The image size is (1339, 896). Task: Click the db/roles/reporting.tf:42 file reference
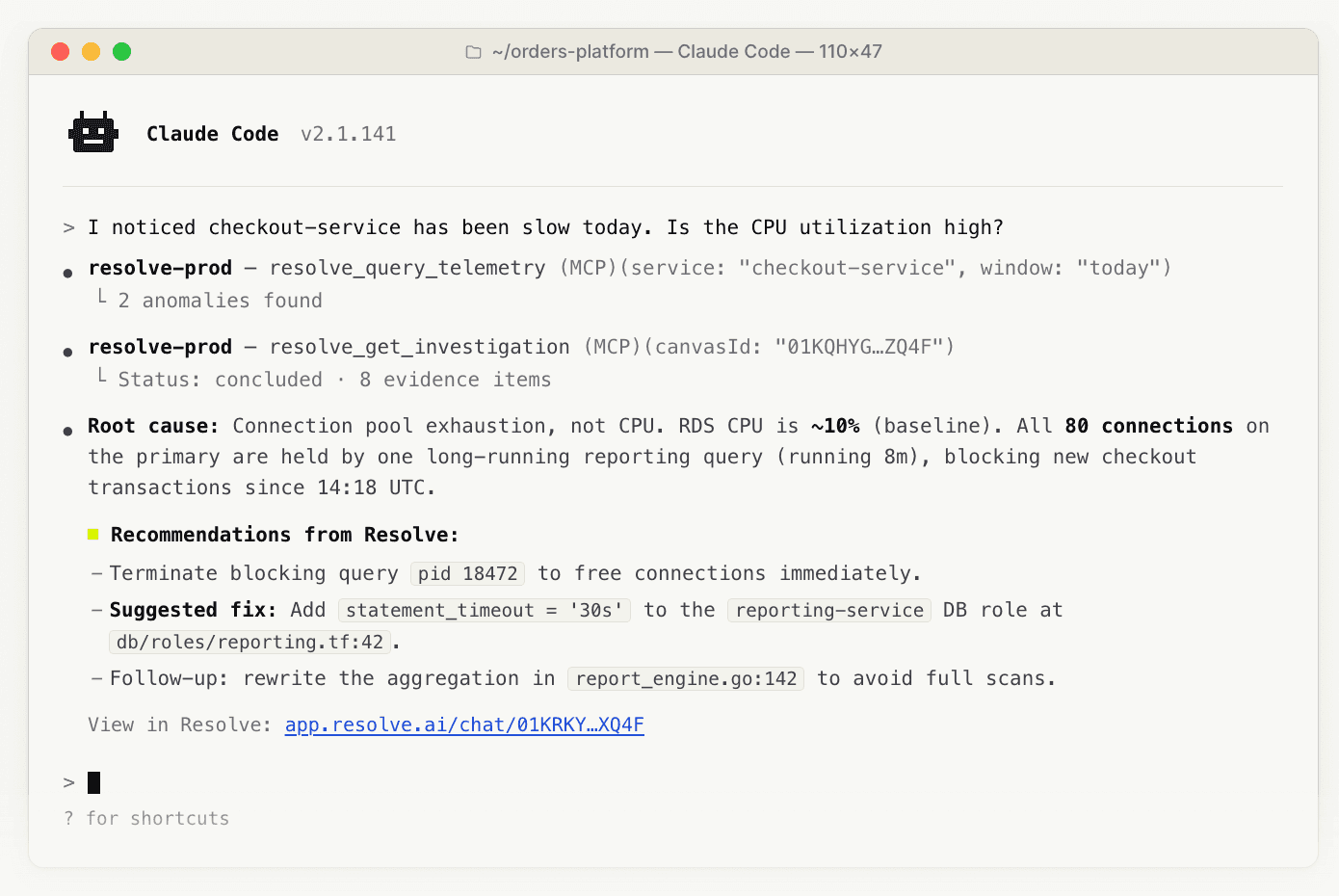(x=249, y=642)
